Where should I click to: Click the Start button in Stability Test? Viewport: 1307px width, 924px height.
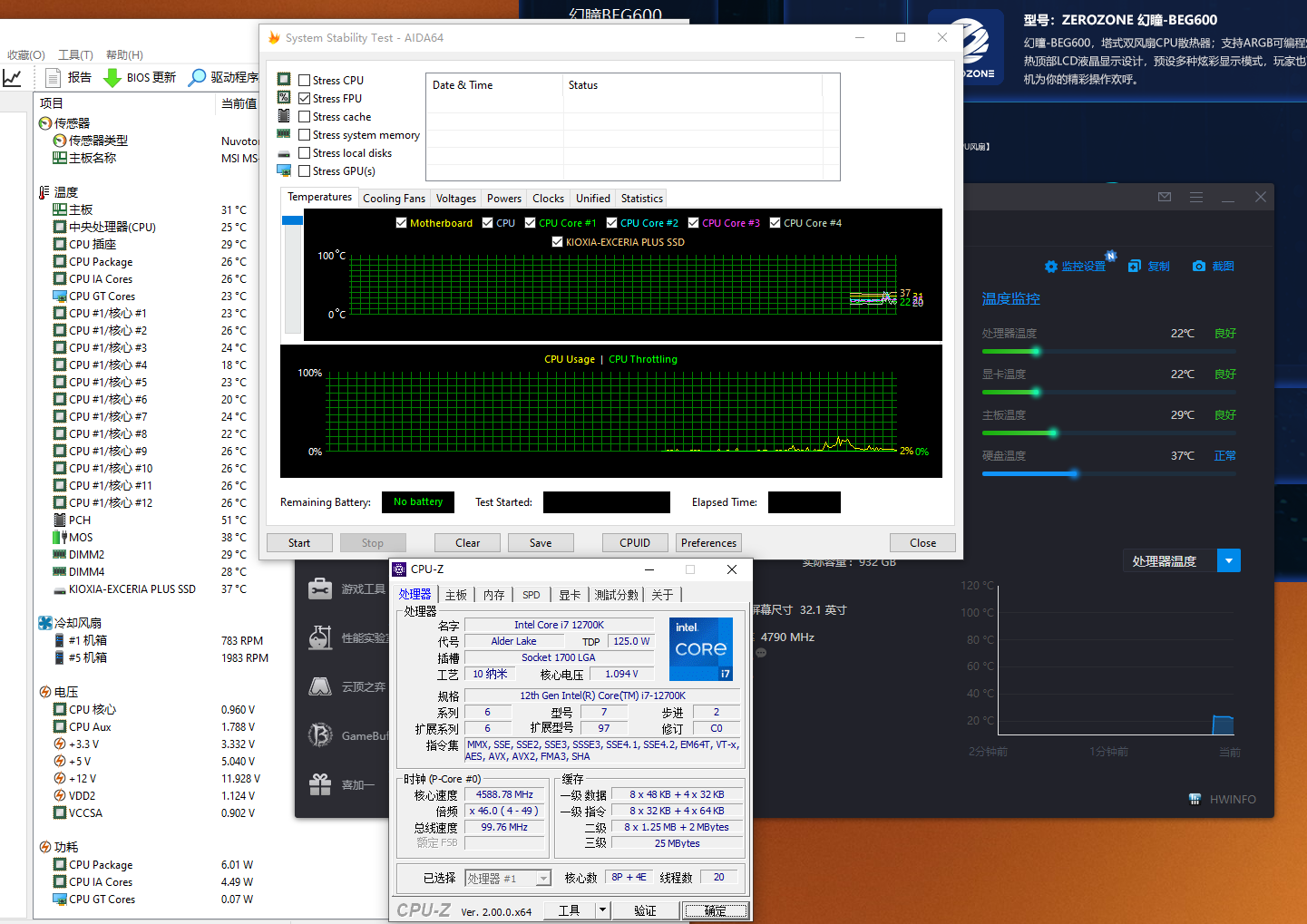[299, 543]
